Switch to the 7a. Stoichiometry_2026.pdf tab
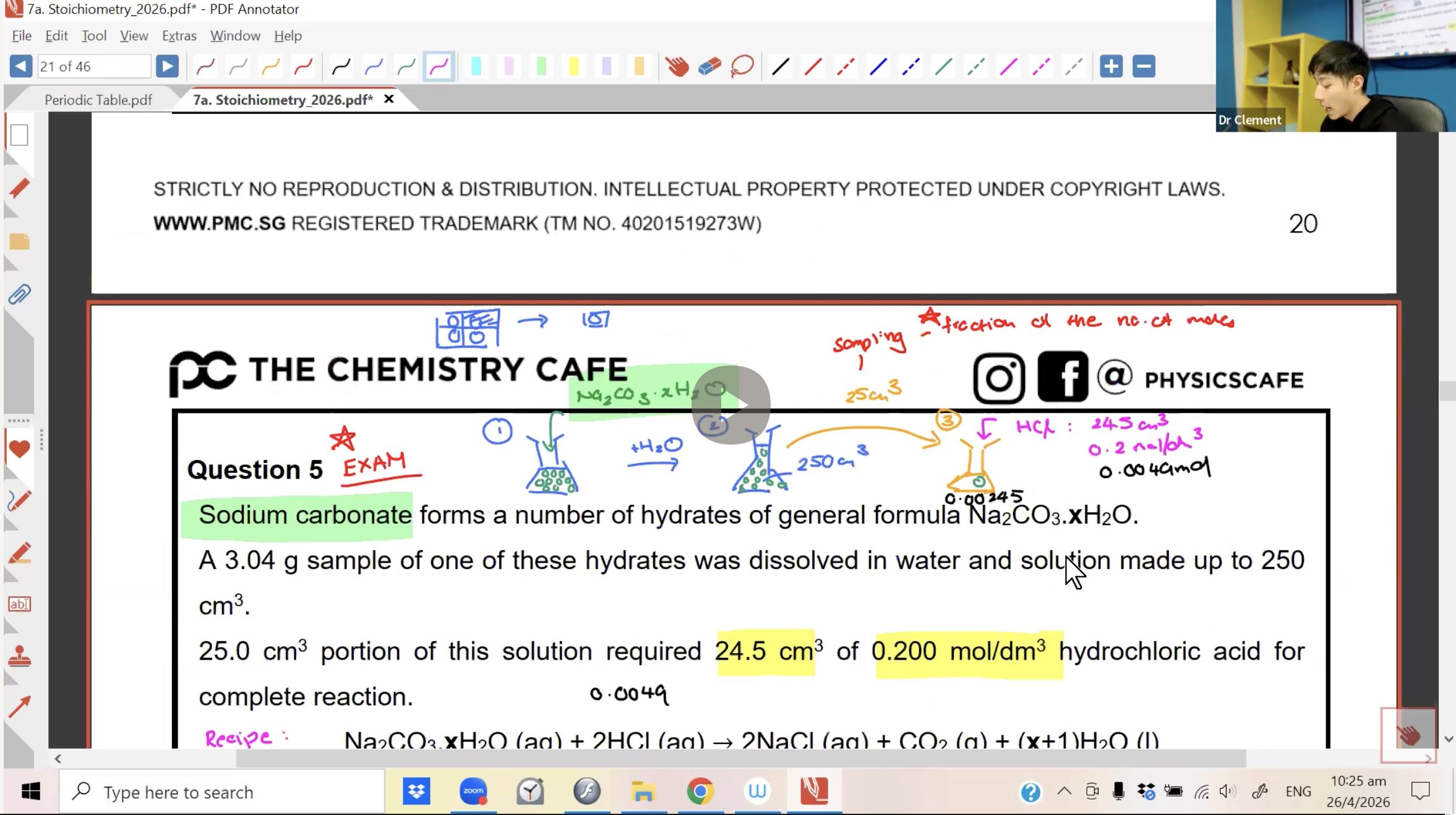This screenshot has height=815, width=1456. click(283, 100)
